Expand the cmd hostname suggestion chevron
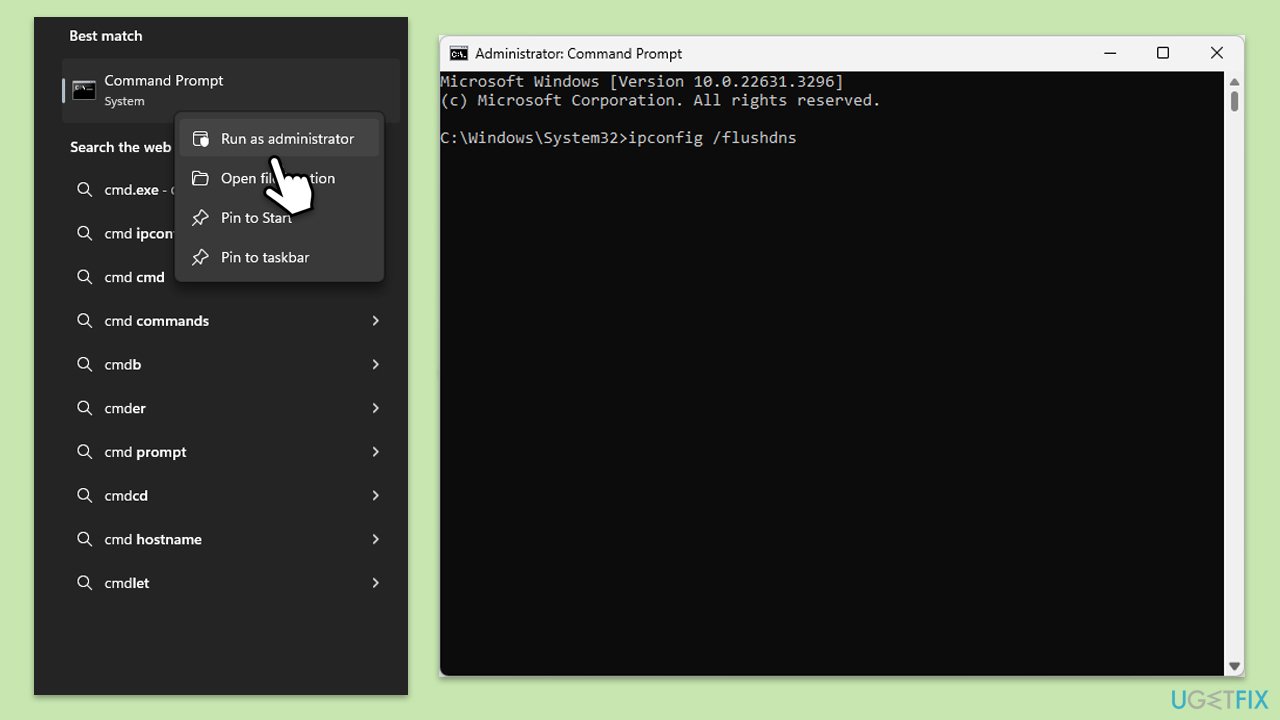Image resolution: width=1280 pixels, height=720 pixels. point(376,539)
